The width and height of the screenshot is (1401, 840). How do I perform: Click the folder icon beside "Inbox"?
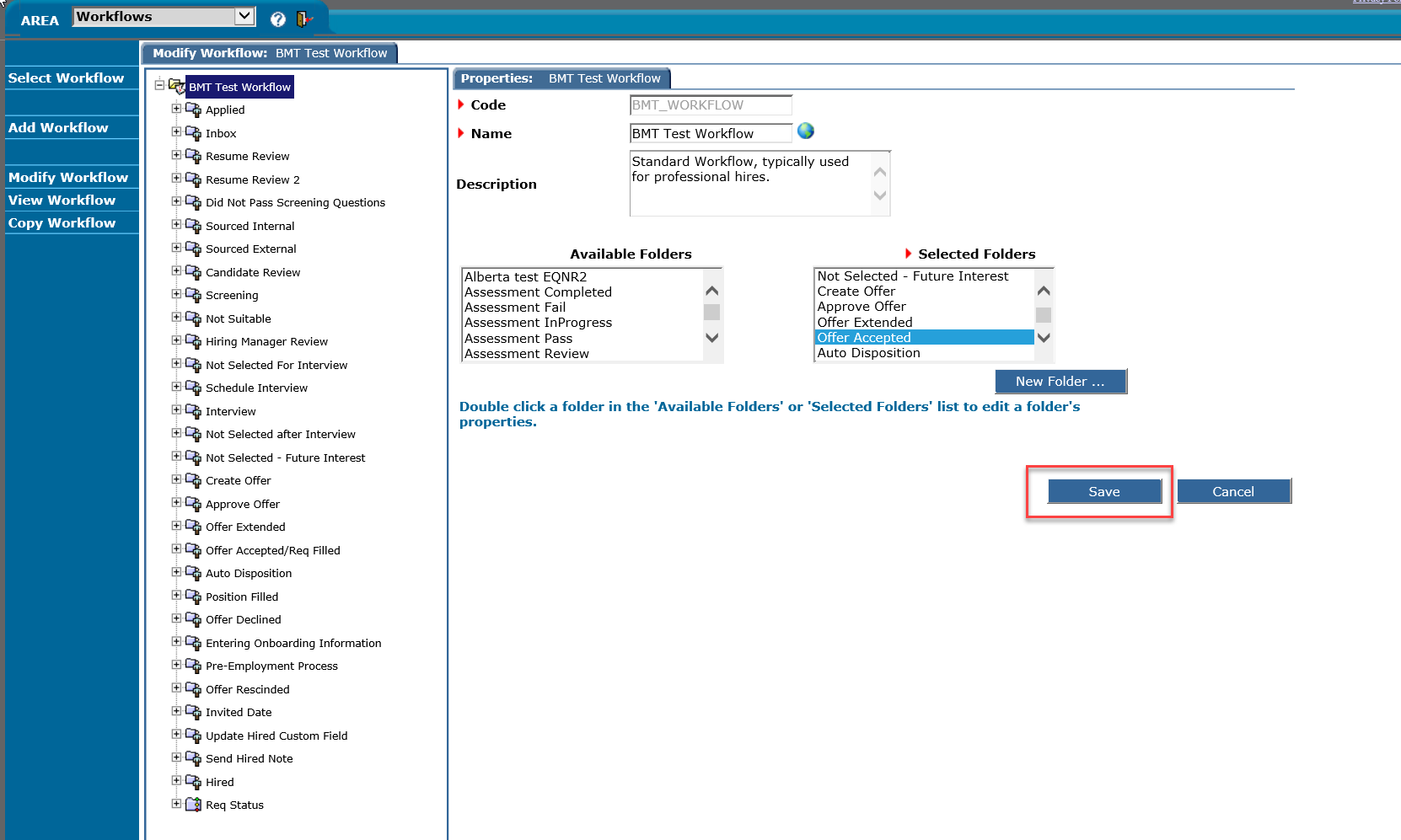coord(193,133)
